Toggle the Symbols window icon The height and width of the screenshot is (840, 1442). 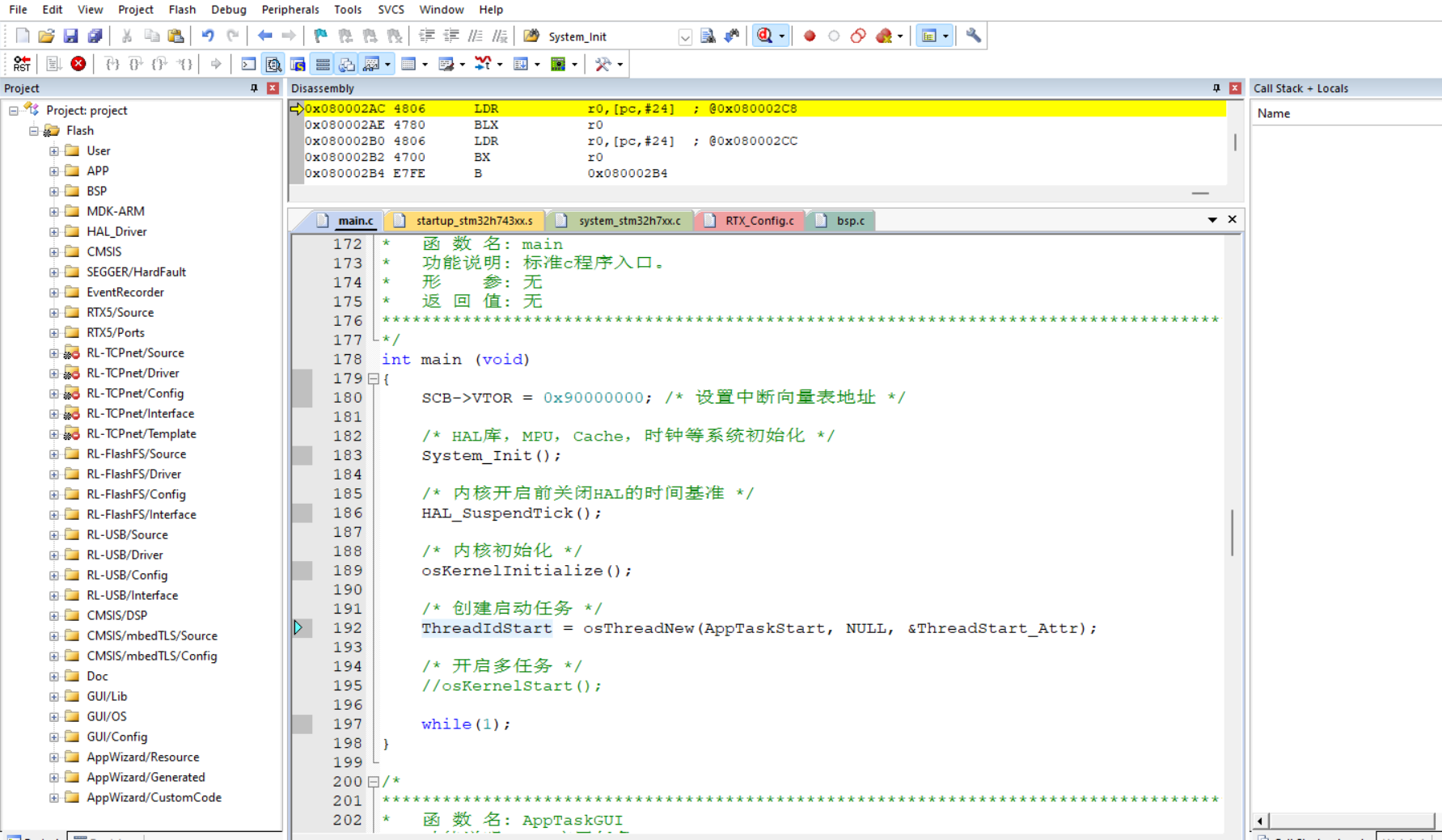pos(298,64)
